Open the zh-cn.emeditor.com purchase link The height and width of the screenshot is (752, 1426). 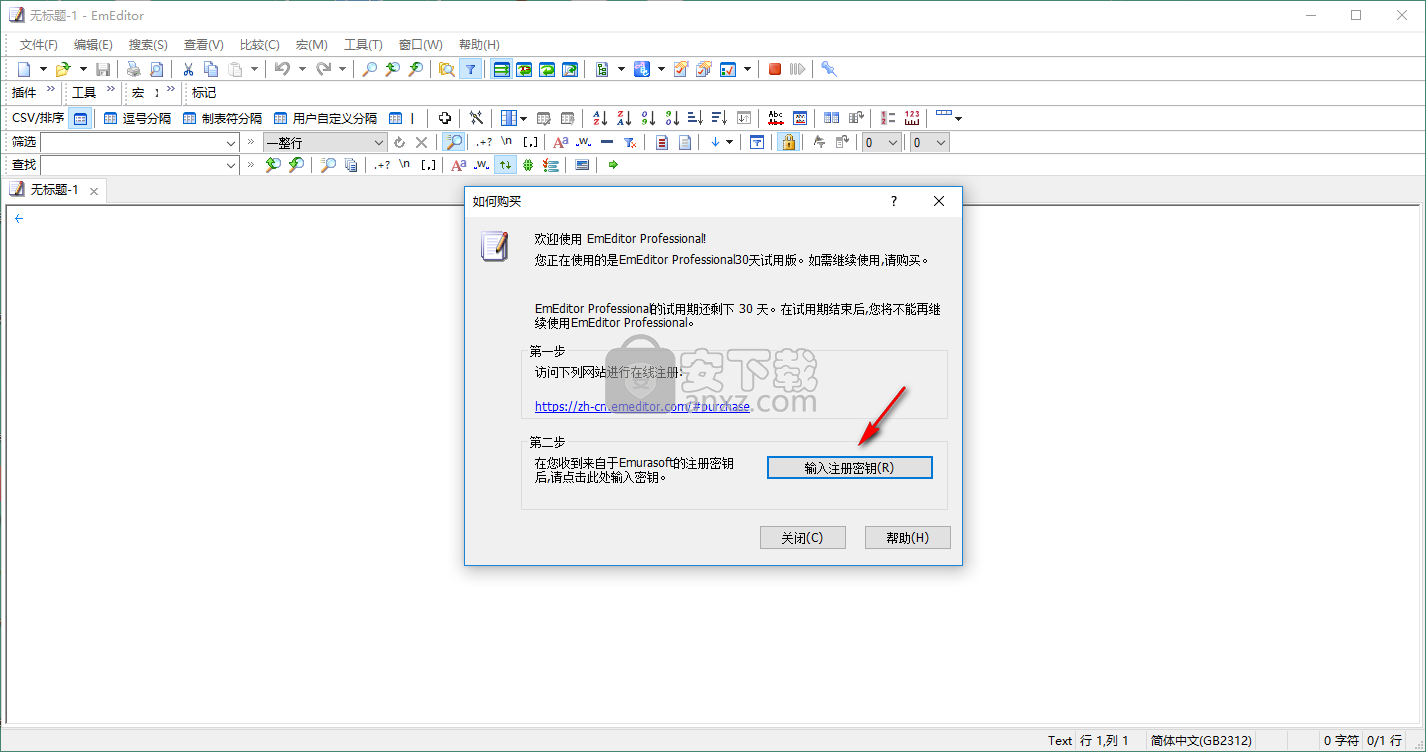642,406
